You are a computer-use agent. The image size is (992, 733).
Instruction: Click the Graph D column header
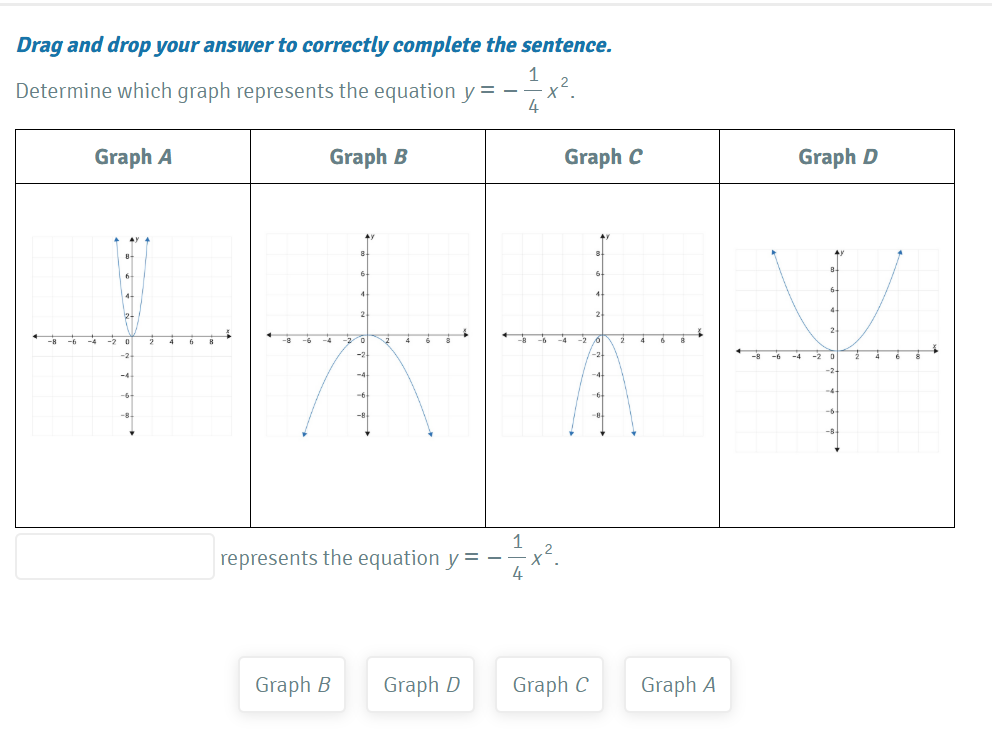click(838, 157)
